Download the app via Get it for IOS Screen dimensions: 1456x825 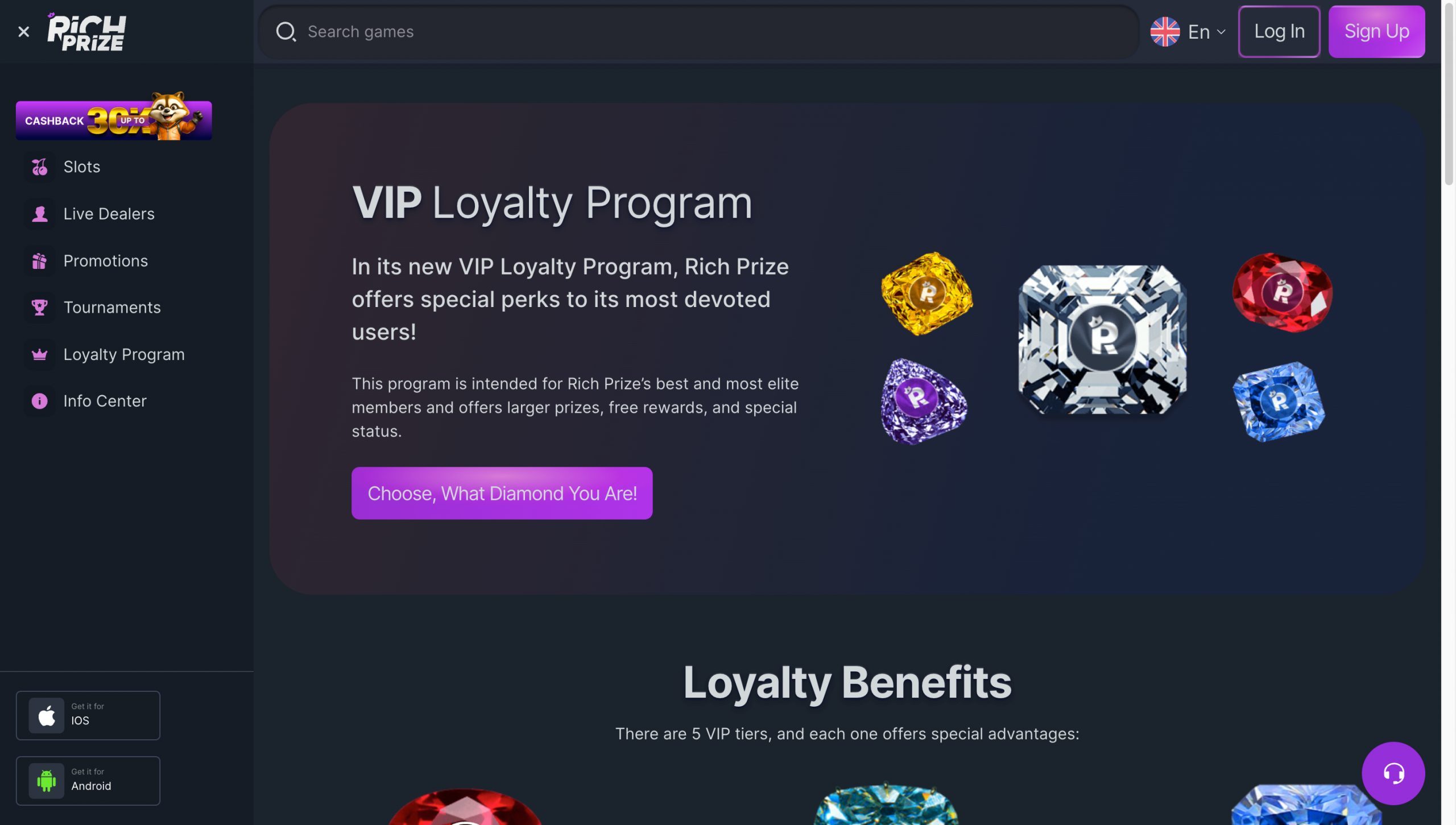pos(88,715)
